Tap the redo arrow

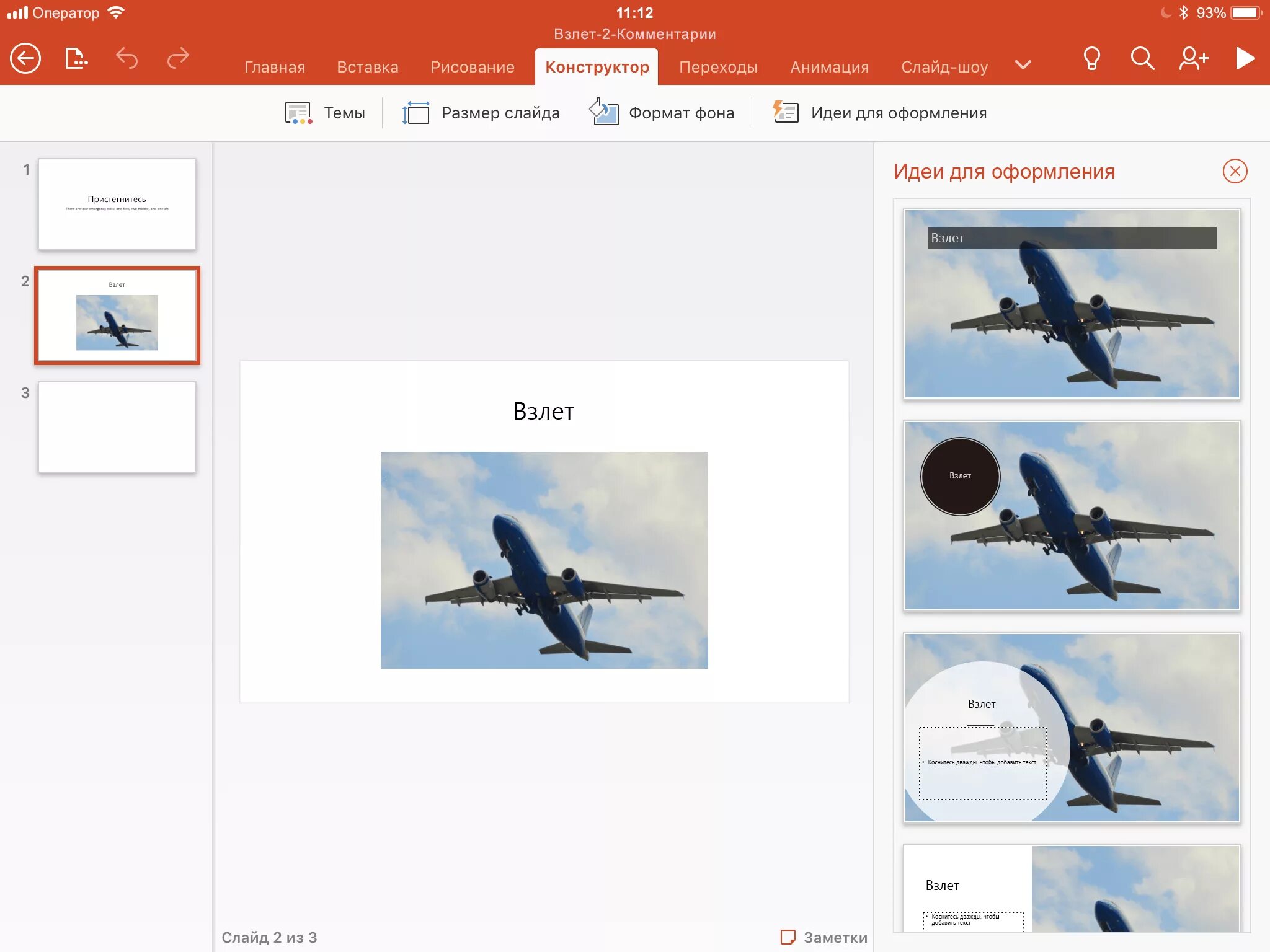pos(178,59)
